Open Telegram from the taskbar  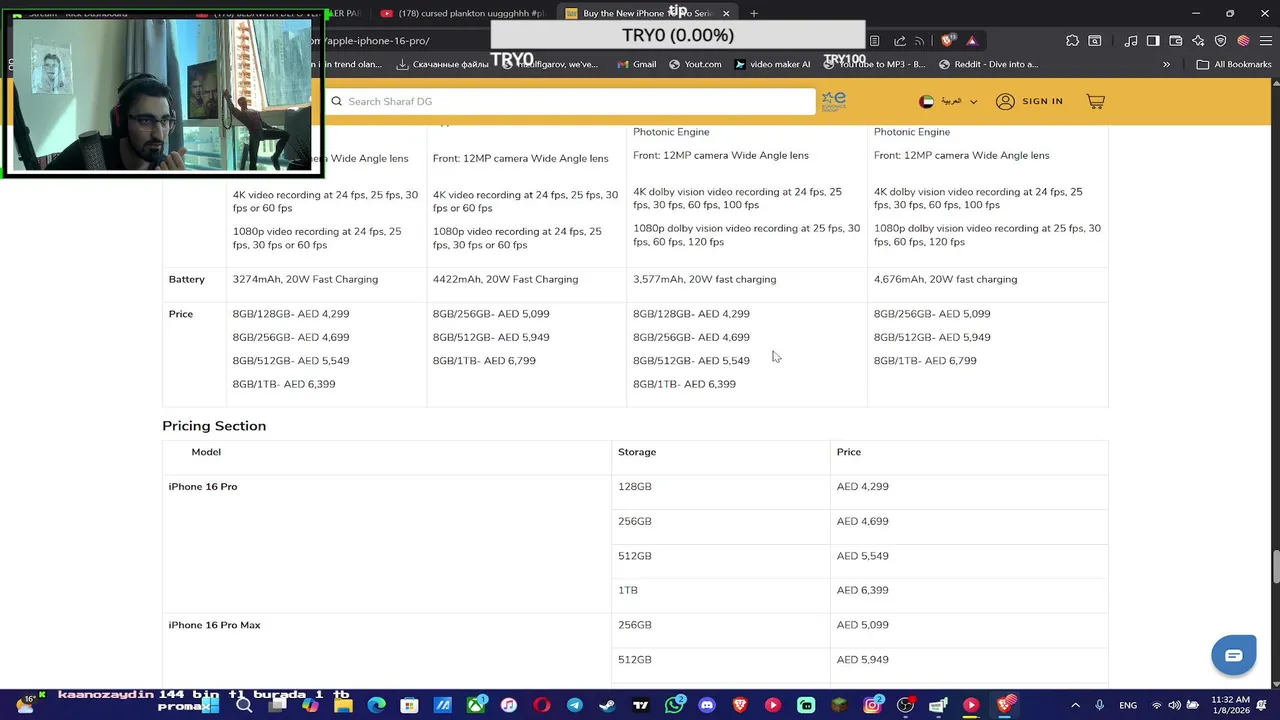(x=574, y=705)
